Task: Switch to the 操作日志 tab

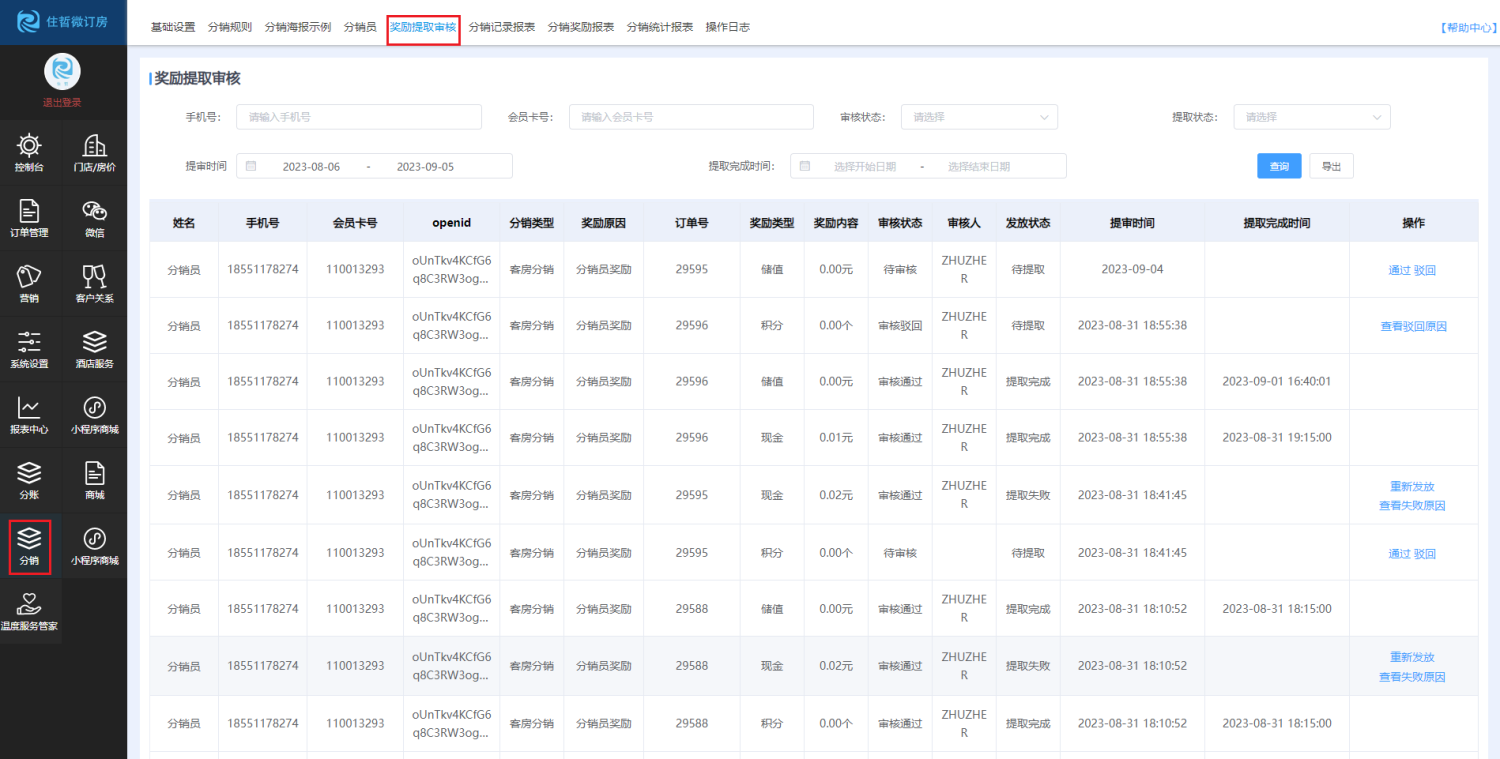Action: pos(728,27)
